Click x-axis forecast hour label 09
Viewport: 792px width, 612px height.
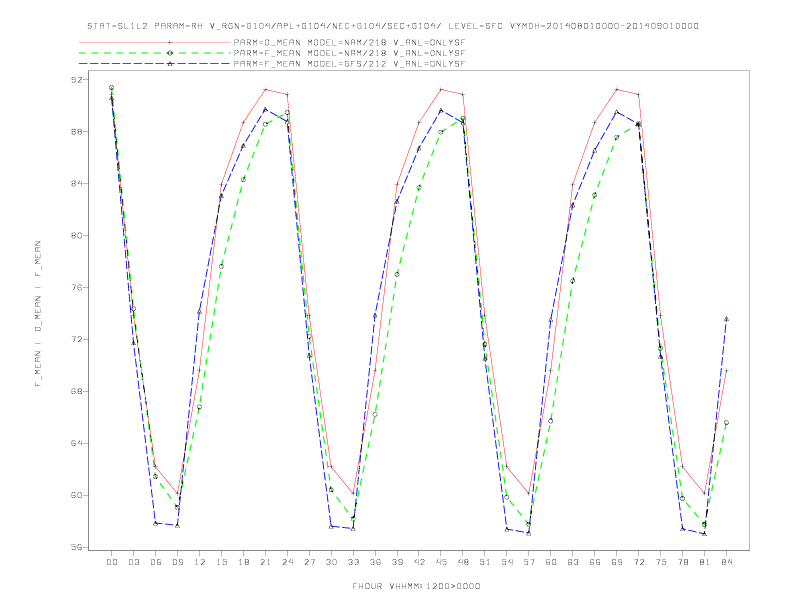(x=177, y=562)
